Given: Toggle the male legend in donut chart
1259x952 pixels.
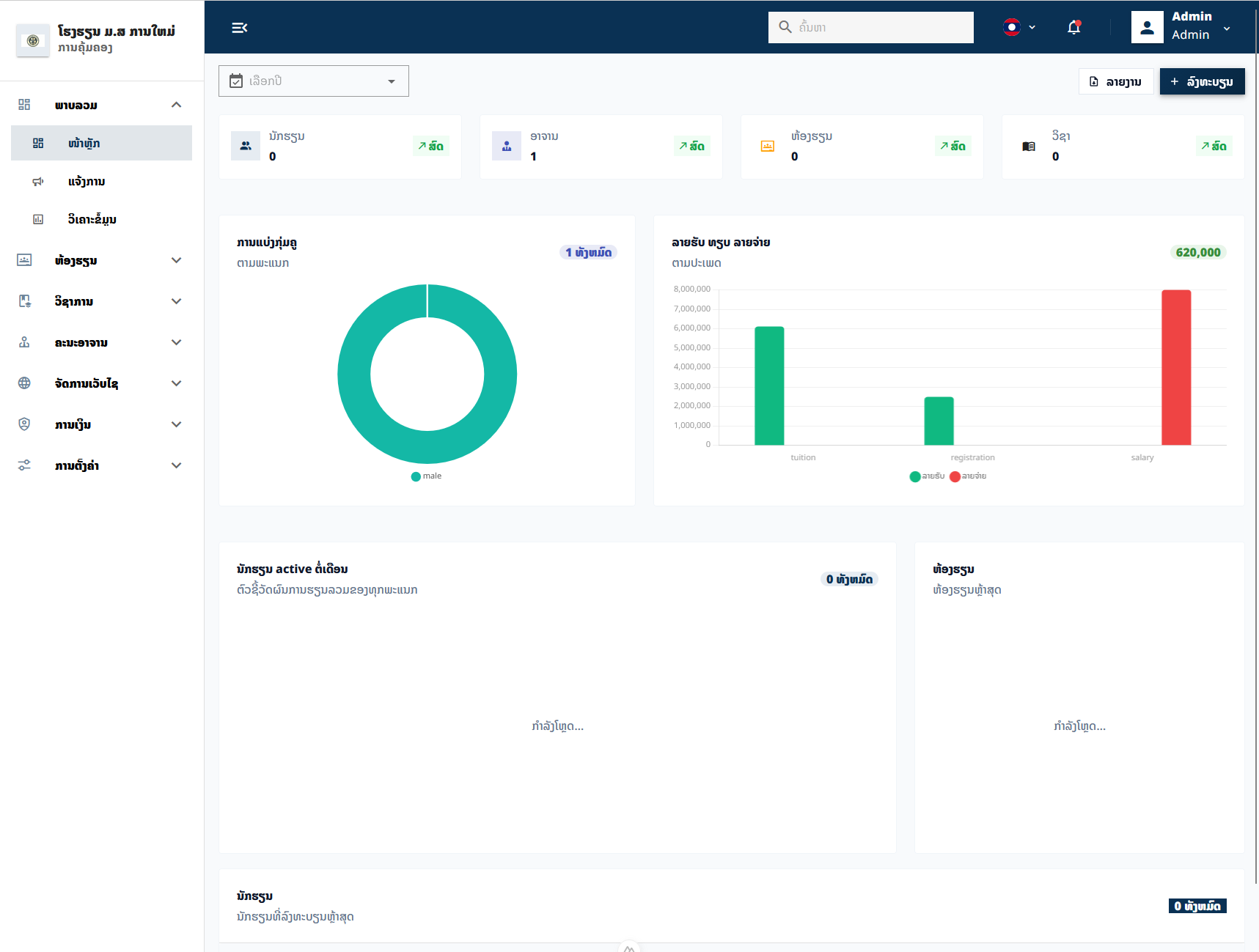Looking at the screenshot, I should tap(427, 476).
